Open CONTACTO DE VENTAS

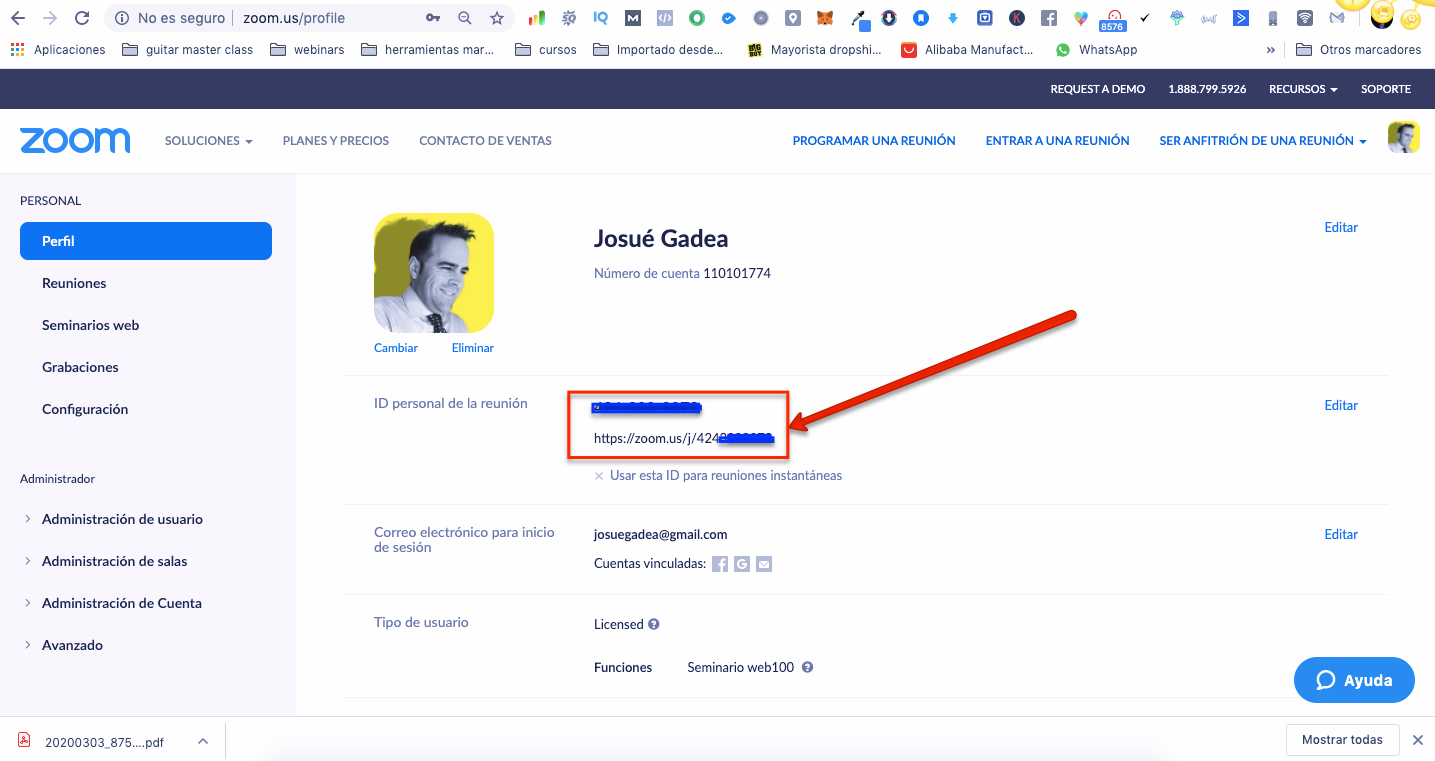(x=485, y=141)
